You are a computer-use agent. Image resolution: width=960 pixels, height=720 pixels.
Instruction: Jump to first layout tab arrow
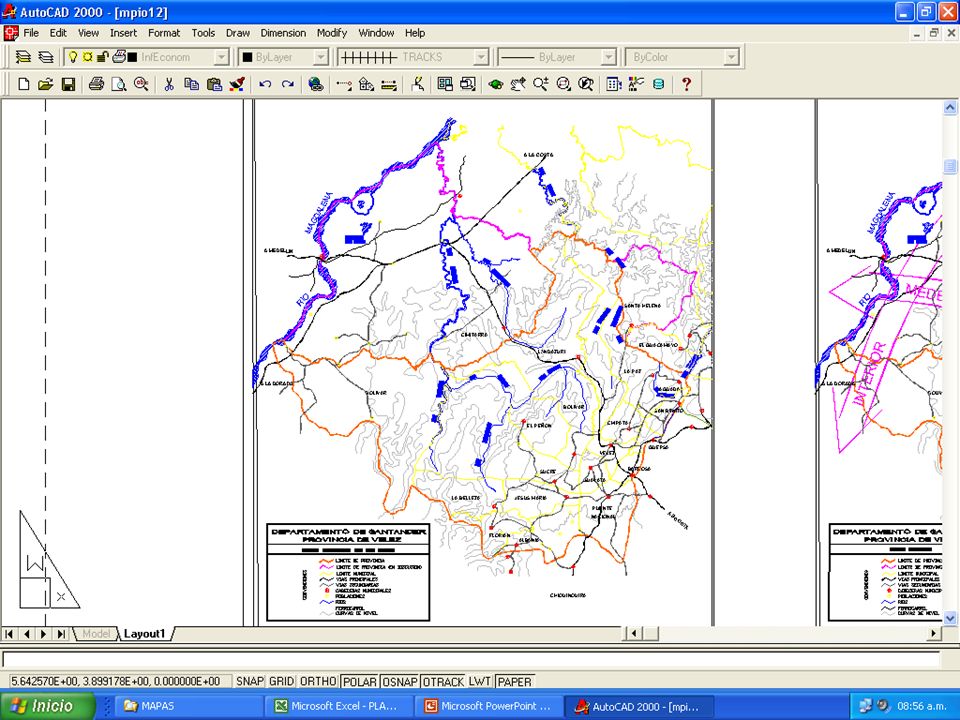[x=9, y=634]
